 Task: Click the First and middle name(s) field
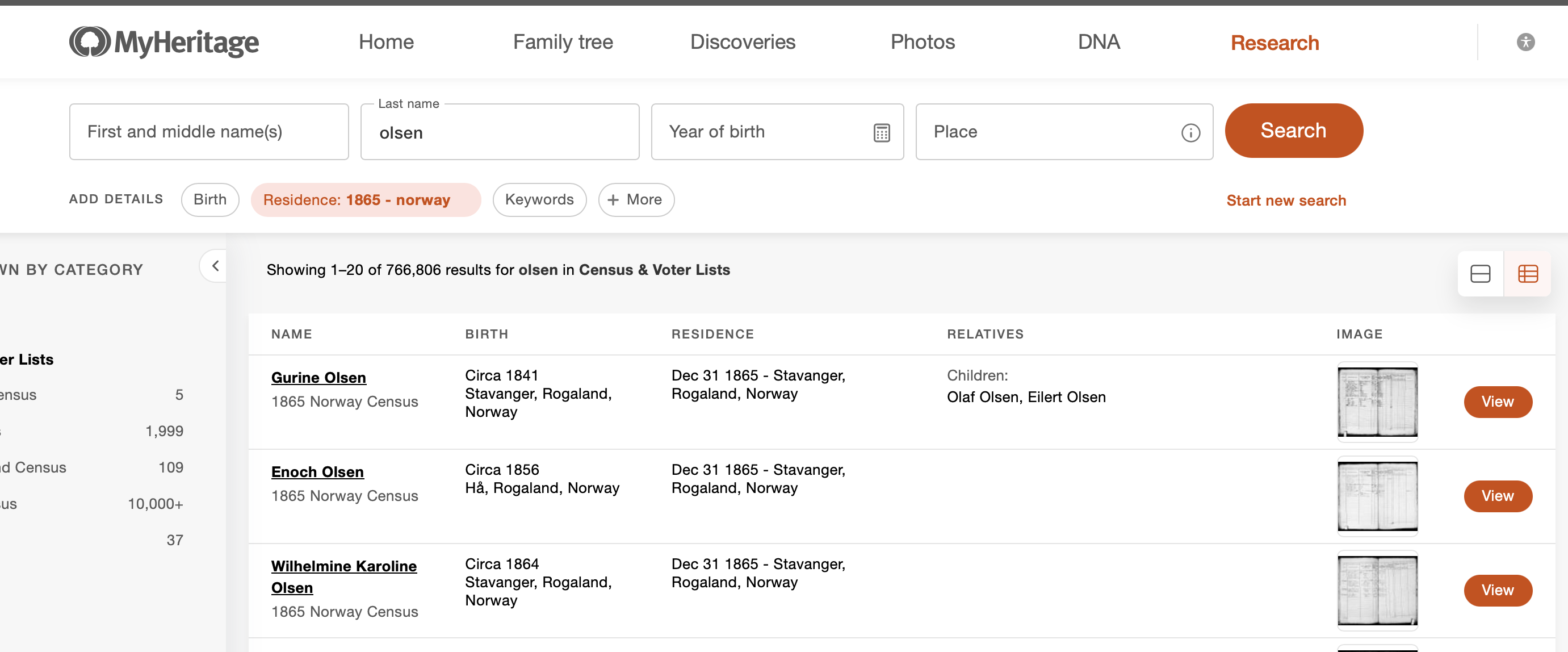click(209, 132)
